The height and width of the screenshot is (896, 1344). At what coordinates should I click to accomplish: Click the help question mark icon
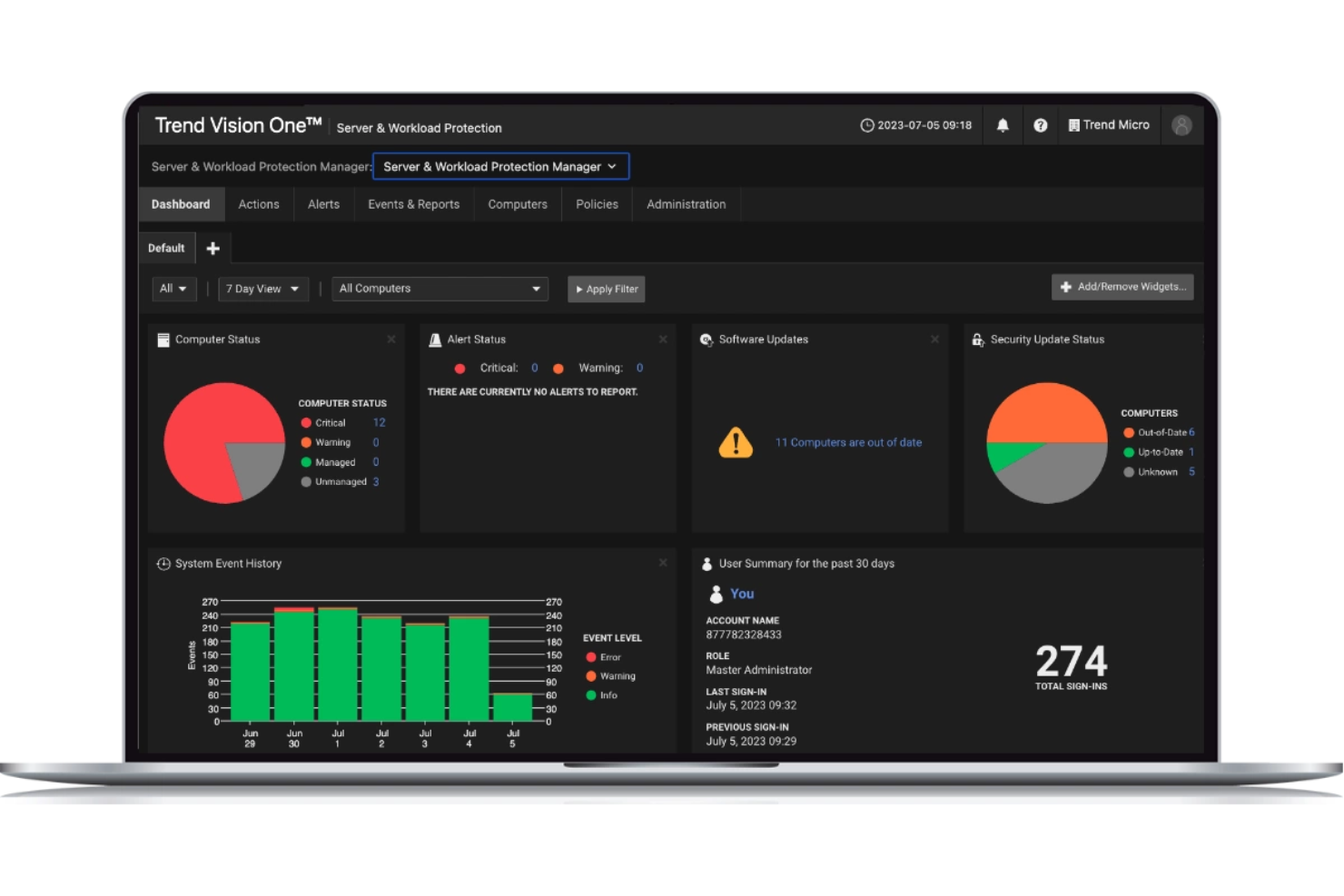1041,125
